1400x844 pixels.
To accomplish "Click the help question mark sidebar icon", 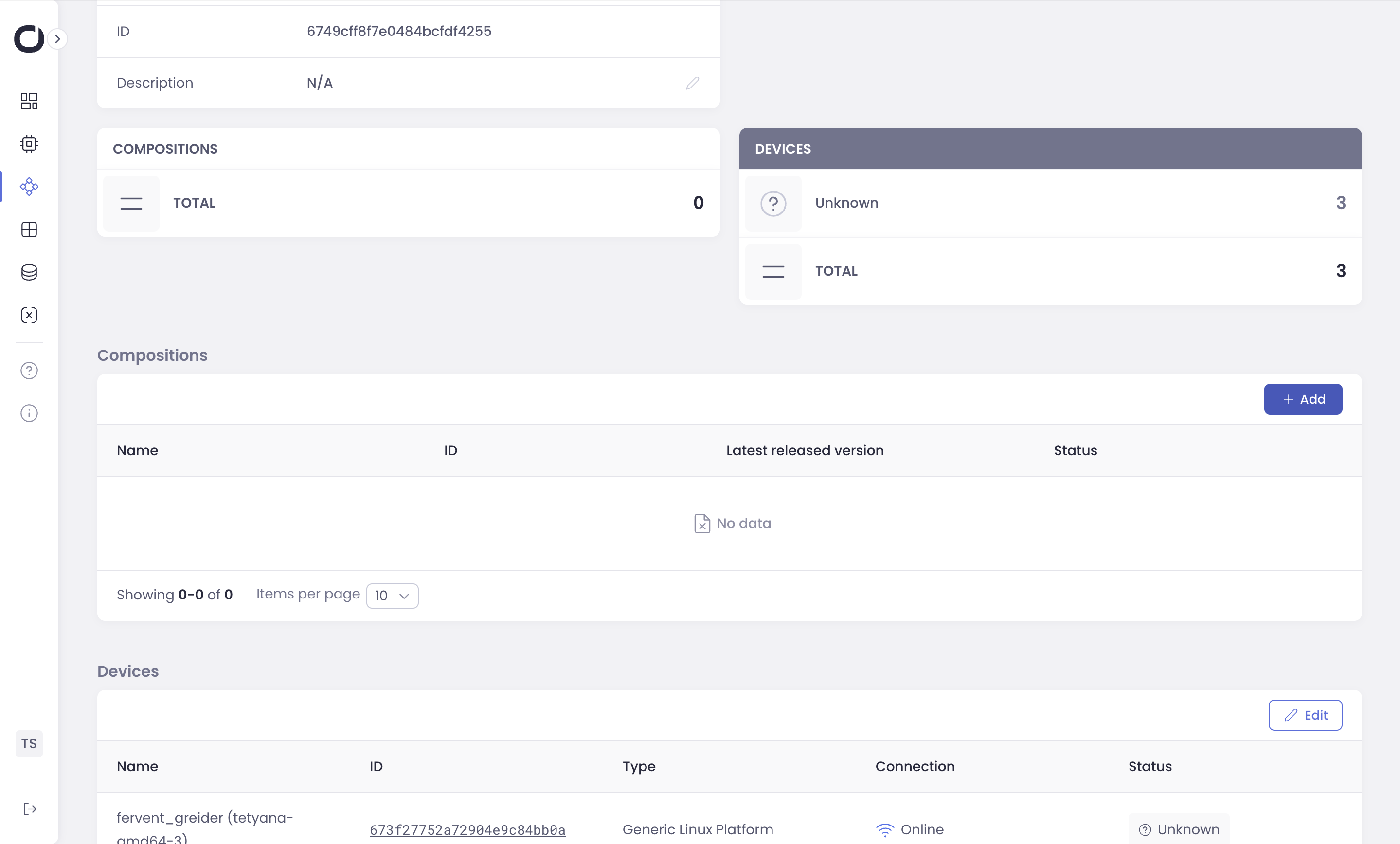I will pyautogui.click(x=29, y=370).
